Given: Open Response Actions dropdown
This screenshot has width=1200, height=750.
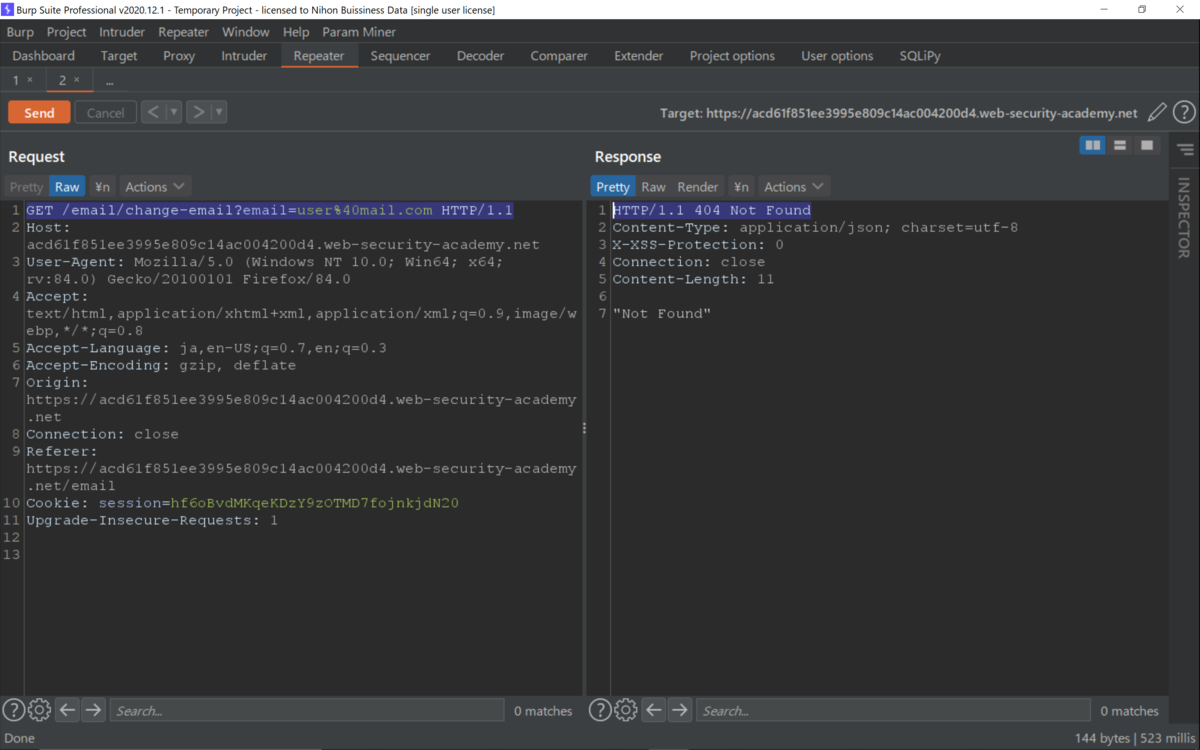Looking at the screenshot, I should 794,187.
